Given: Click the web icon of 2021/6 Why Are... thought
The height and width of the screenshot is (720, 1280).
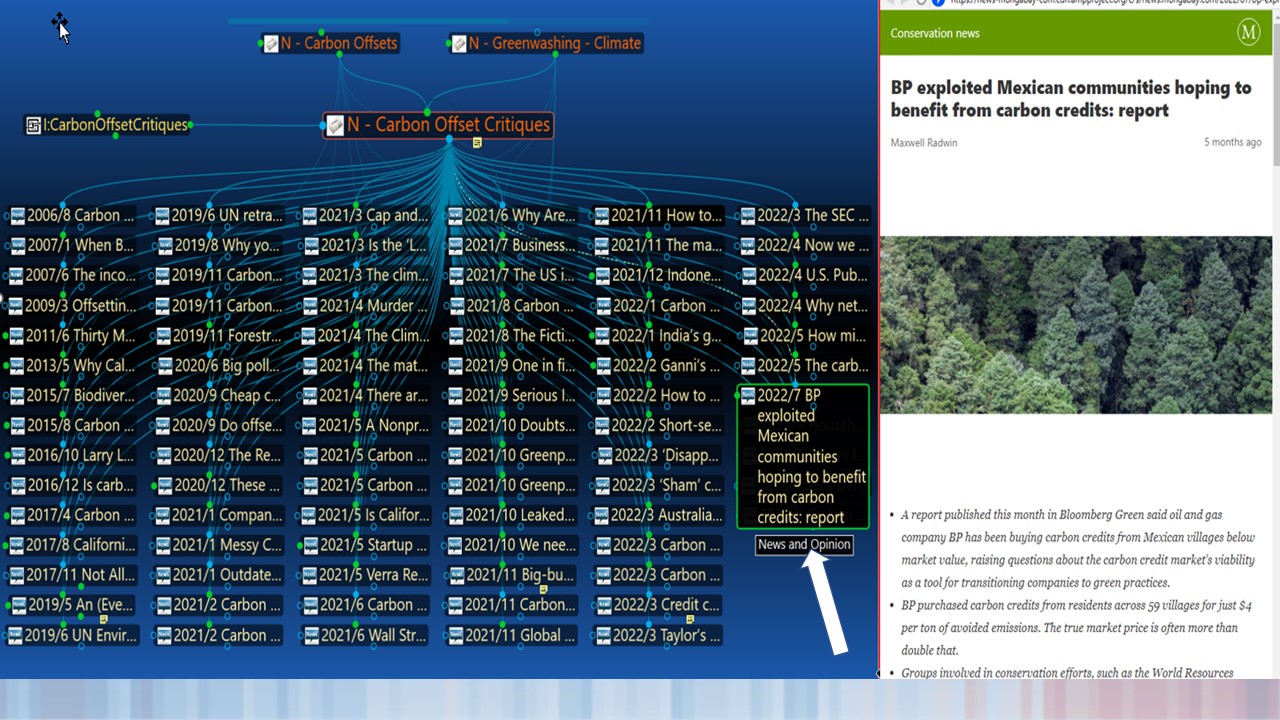Looking at the screenshot, I should tap(456, 216).
